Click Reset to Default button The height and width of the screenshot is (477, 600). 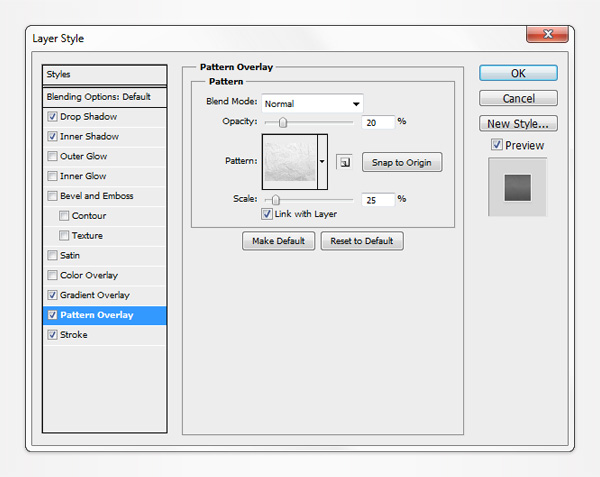[x=362, y=241]
